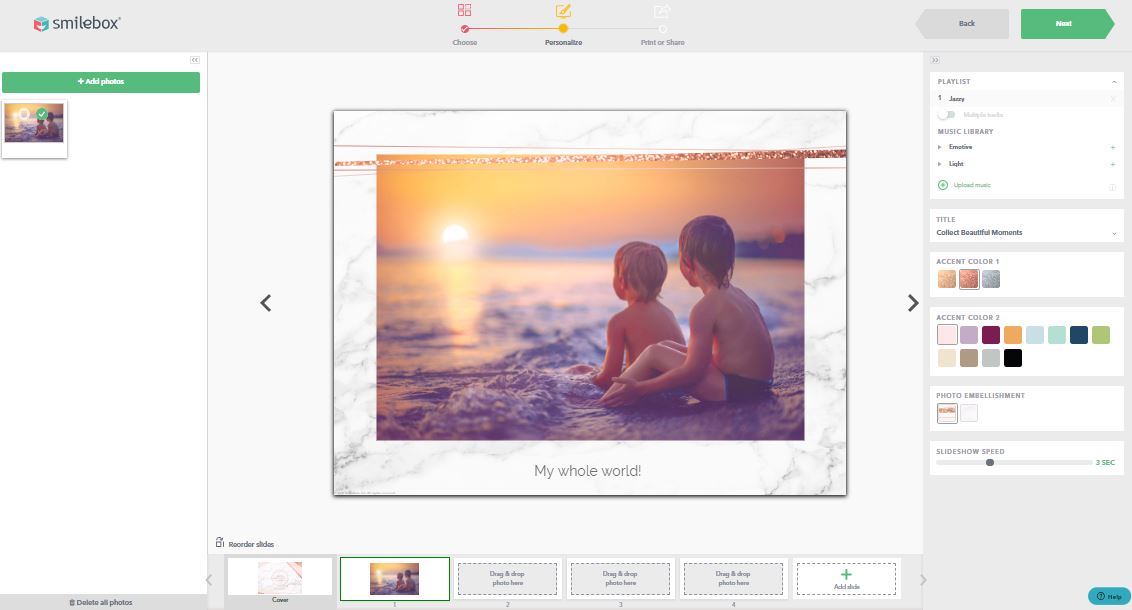The width and height of the screenshot is (1132, 610).
Task: Remove the Jazzy track from playlist
Action: [x=1113, y=99]
